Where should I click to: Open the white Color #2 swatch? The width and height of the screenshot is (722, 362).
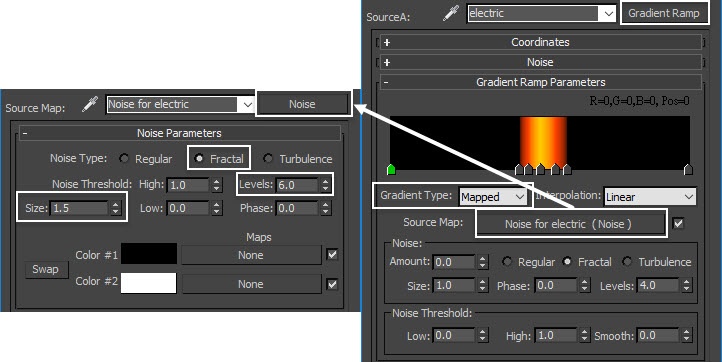(x=148, y=283)
